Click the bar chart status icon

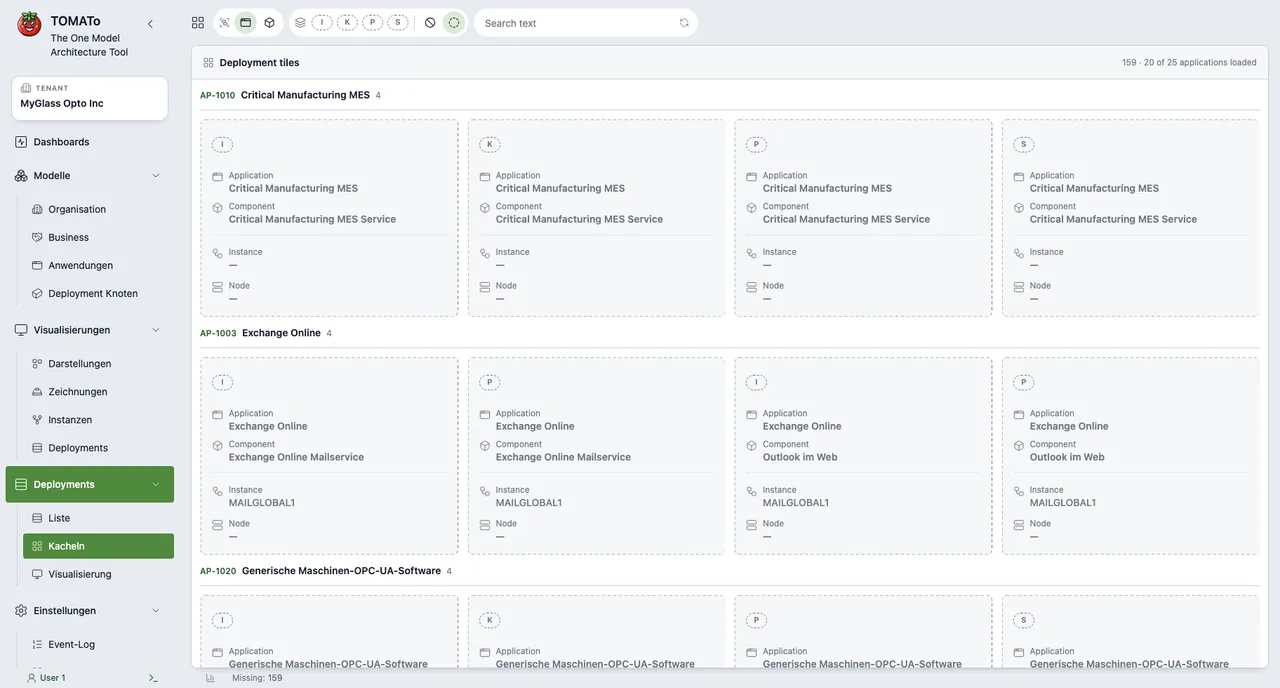click(210, 678)
